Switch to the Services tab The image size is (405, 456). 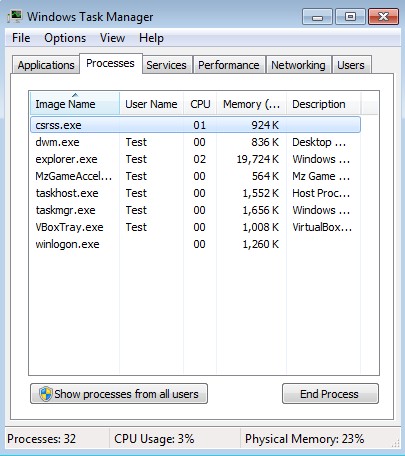[166, 65]
